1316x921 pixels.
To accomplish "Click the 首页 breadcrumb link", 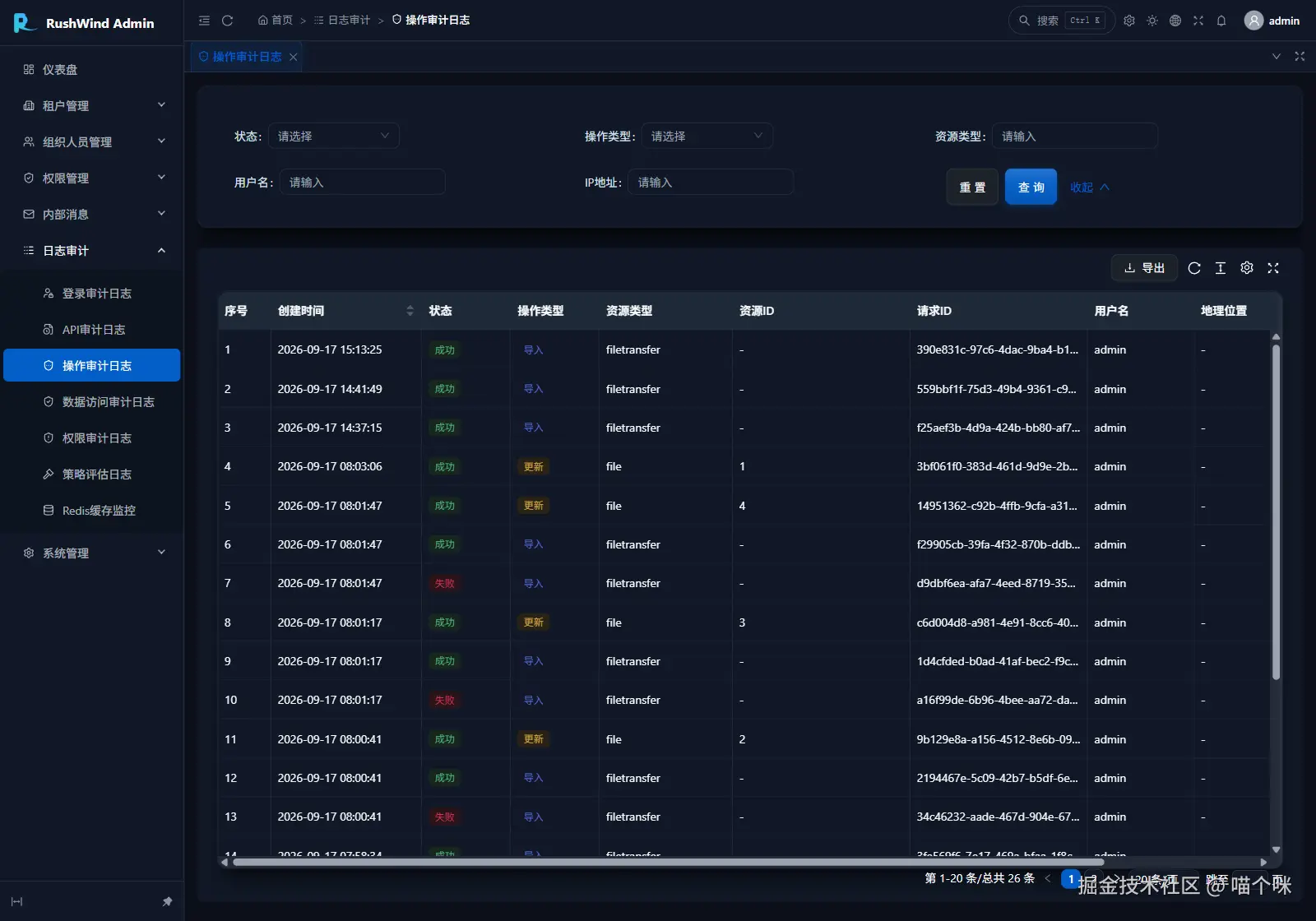I will tap(276, 21).
